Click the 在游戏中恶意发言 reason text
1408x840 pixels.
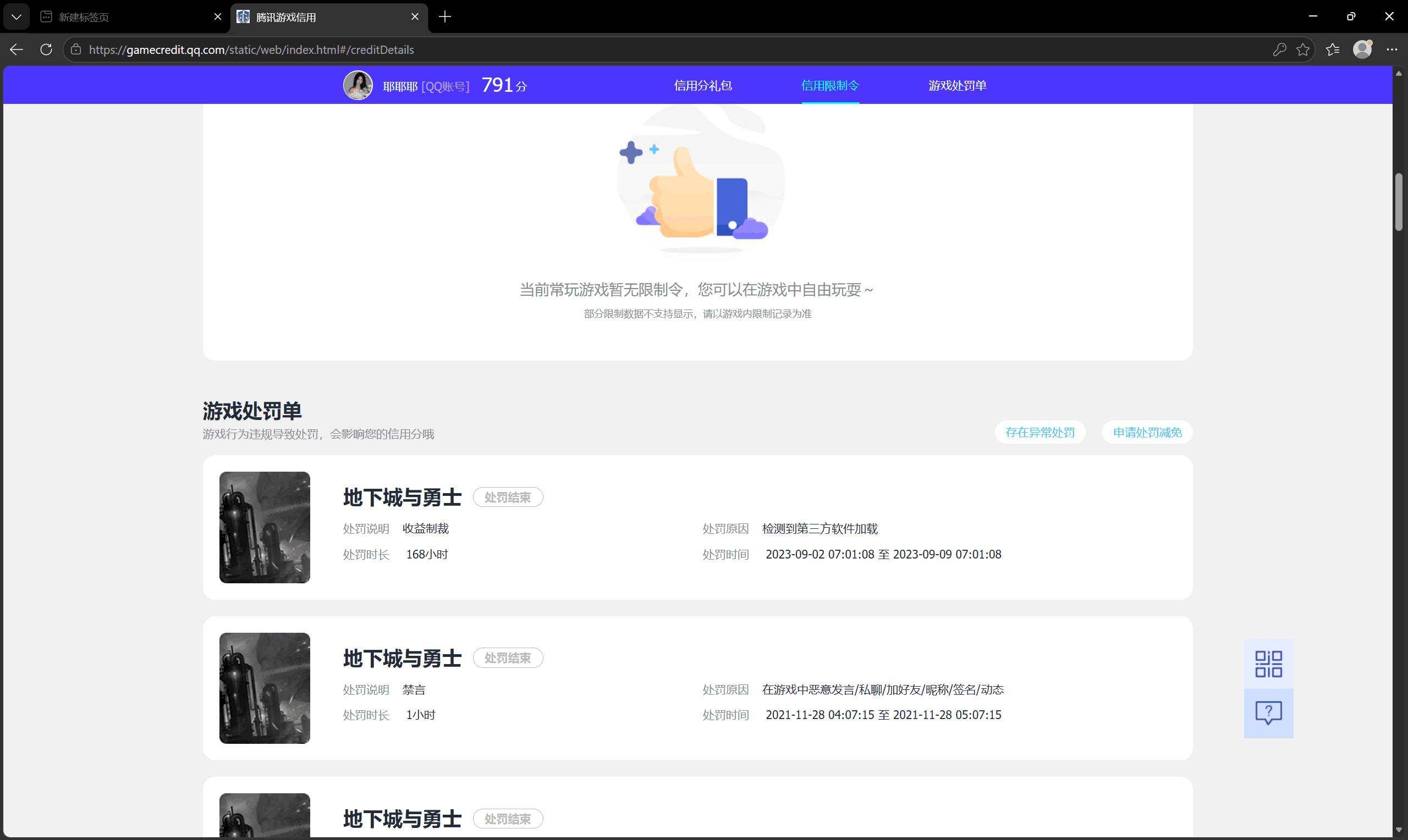click(883, 689)
